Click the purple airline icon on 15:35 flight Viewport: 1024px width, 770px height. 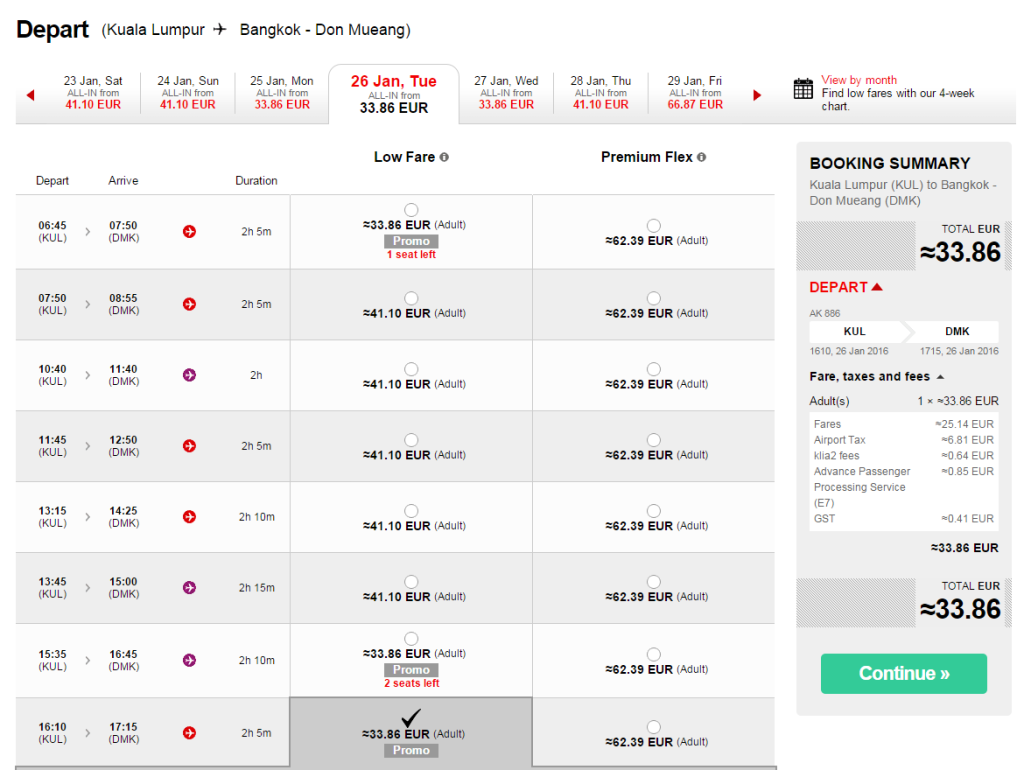tap(190, 660)
